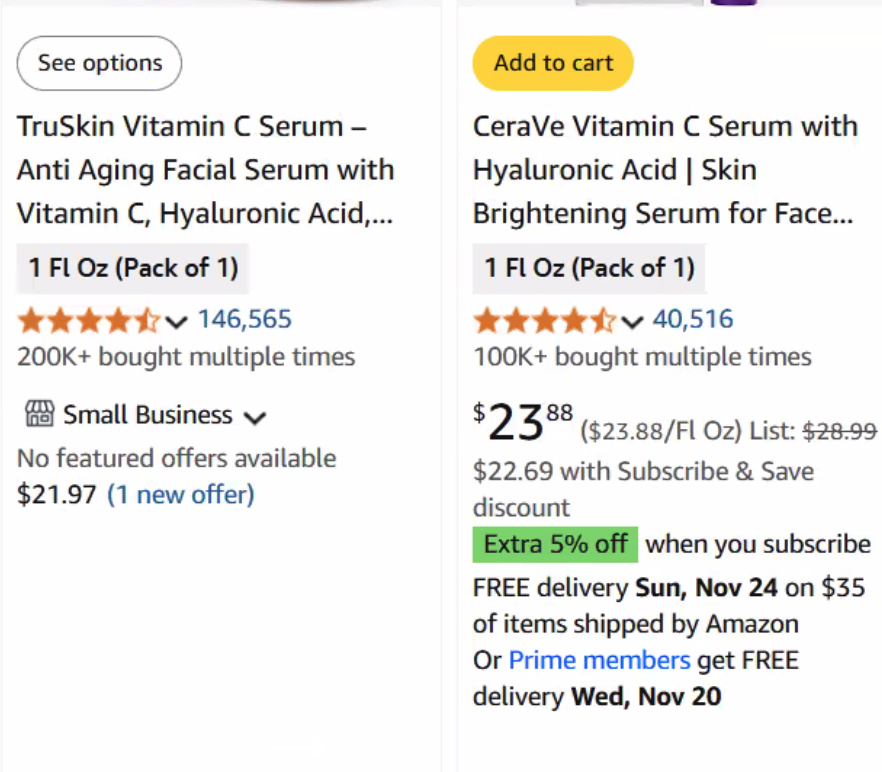This screenshot has width=882, height=772.
Task: Click the 1 new offer link
Action: click(181, 494)
